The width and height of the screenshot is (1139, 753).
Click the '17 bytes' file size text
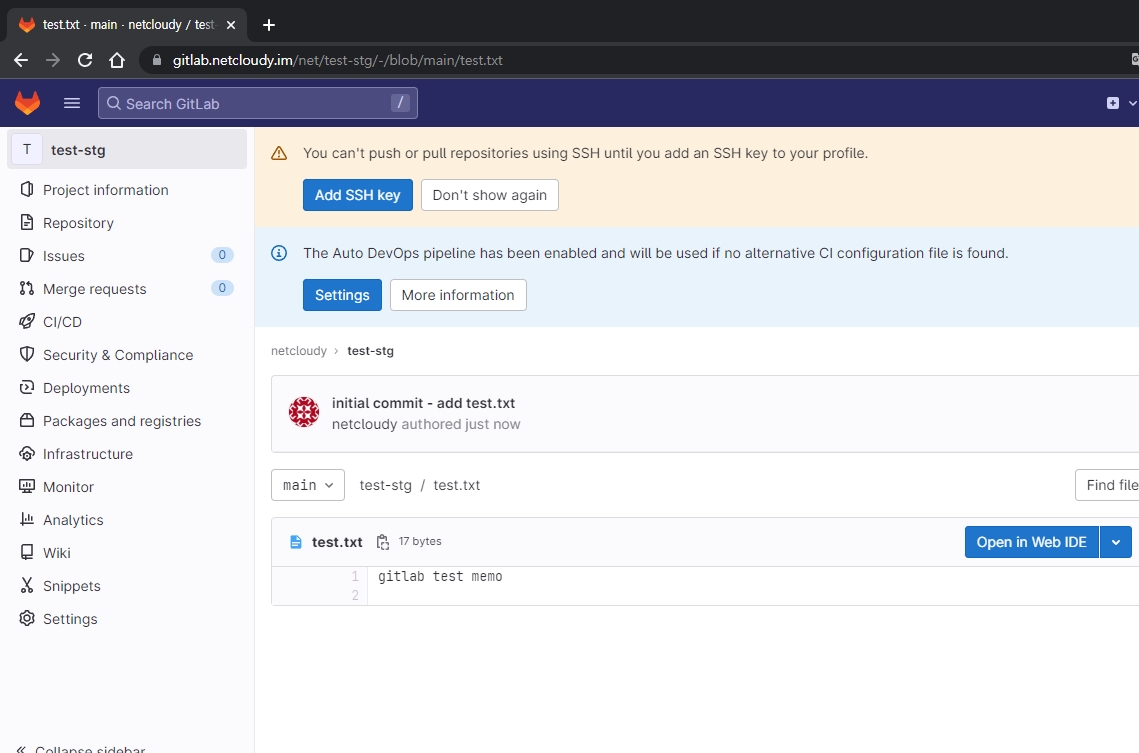tap(420, 542)
